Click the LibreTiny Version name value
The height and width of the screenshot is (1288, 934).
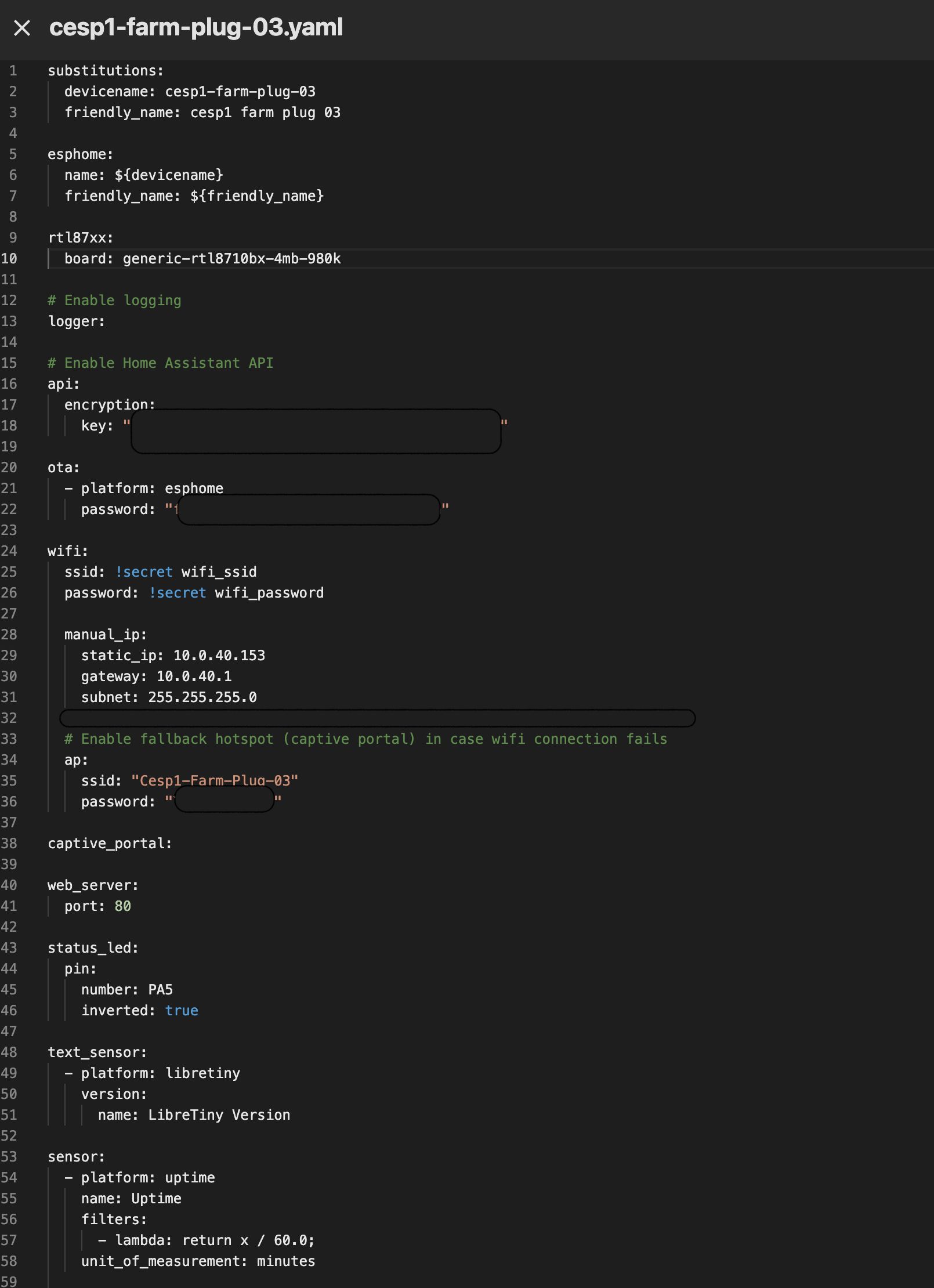tap(219, 1115)
